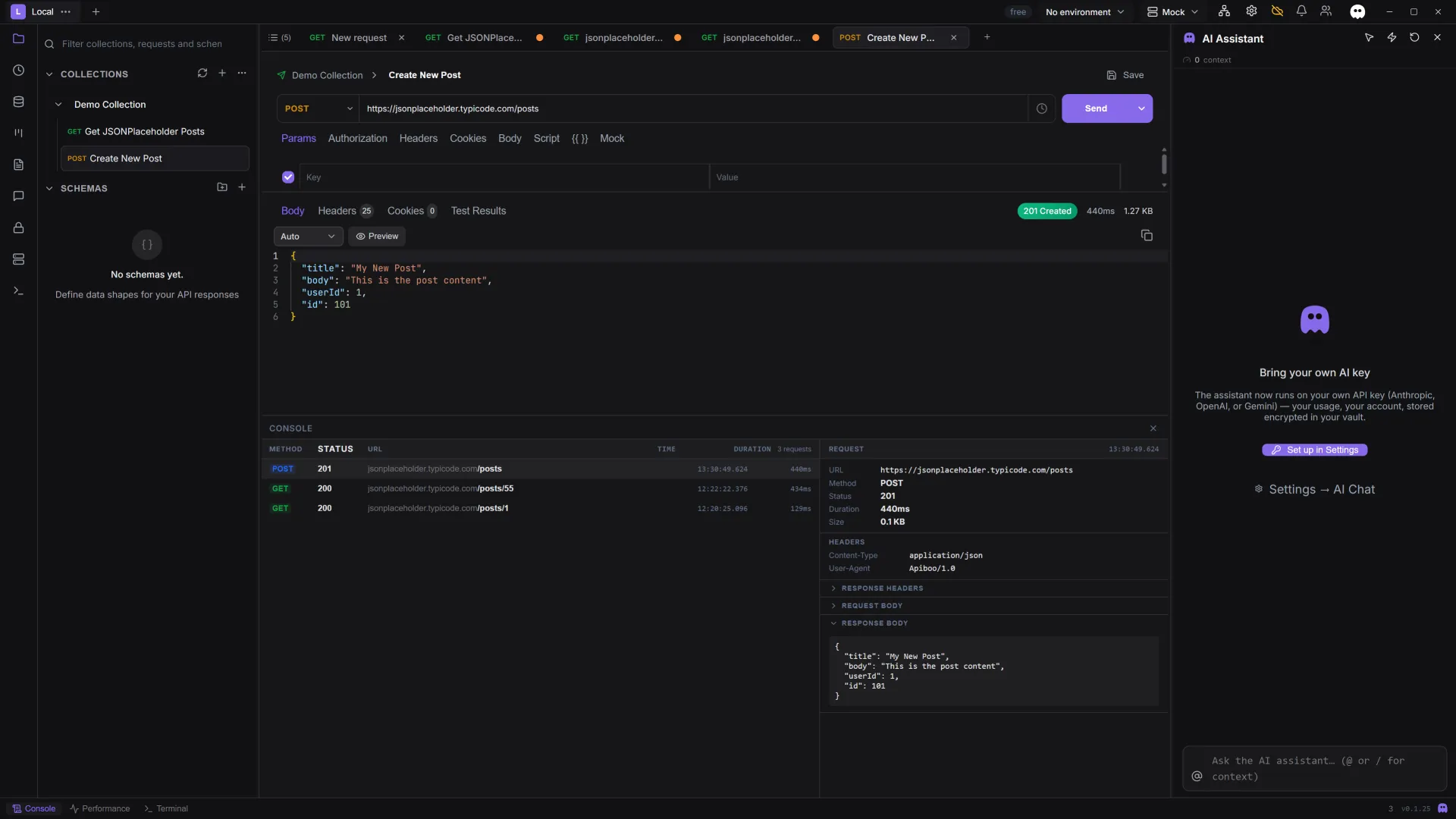
Task: Collapse the COLLECTIONS section
Action: coord(49,74)
